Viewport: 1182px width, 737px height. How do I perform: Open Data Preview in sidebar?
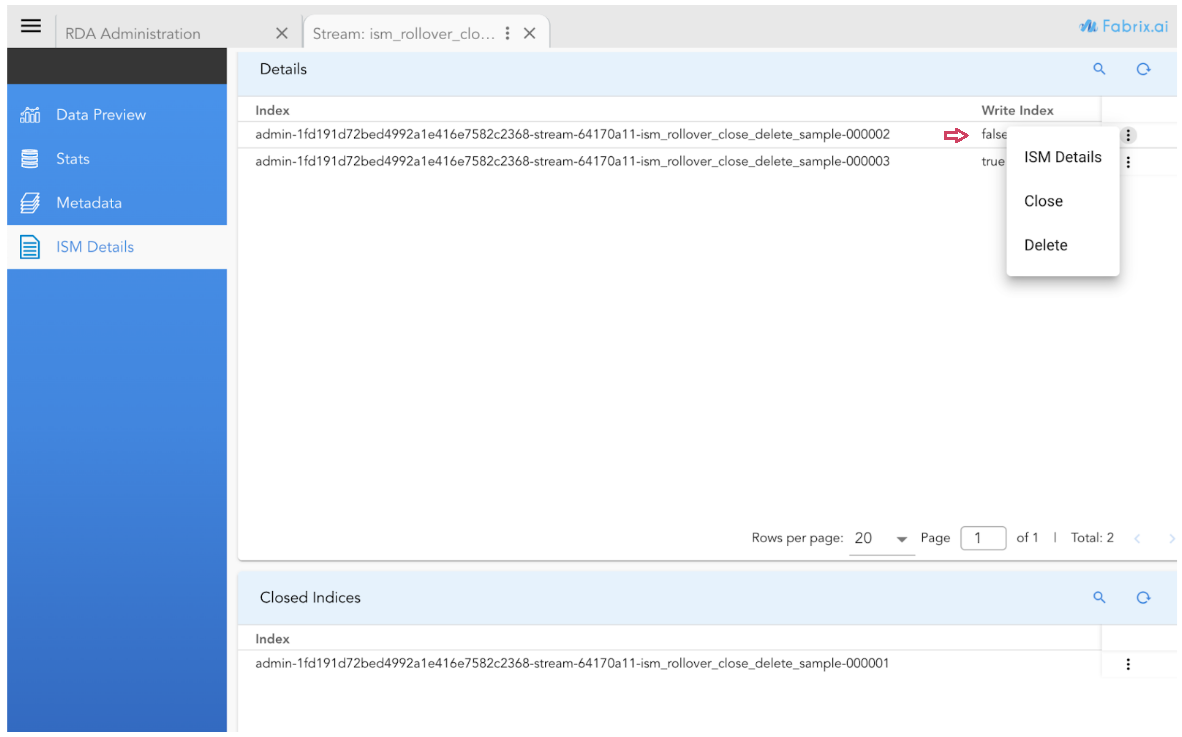coord(100,115)
